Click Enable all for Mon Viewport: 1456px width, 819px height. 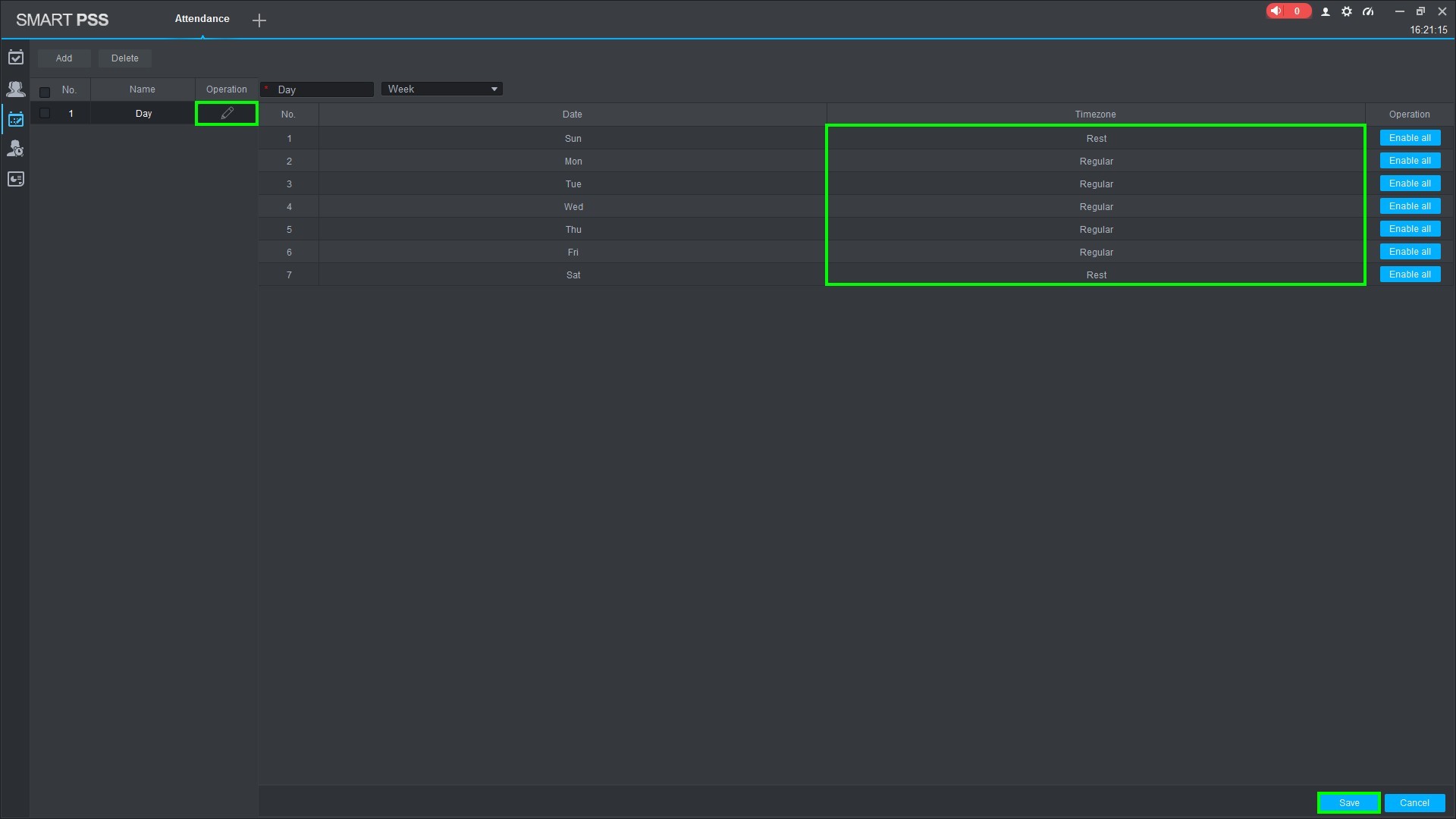(1410, 161)
